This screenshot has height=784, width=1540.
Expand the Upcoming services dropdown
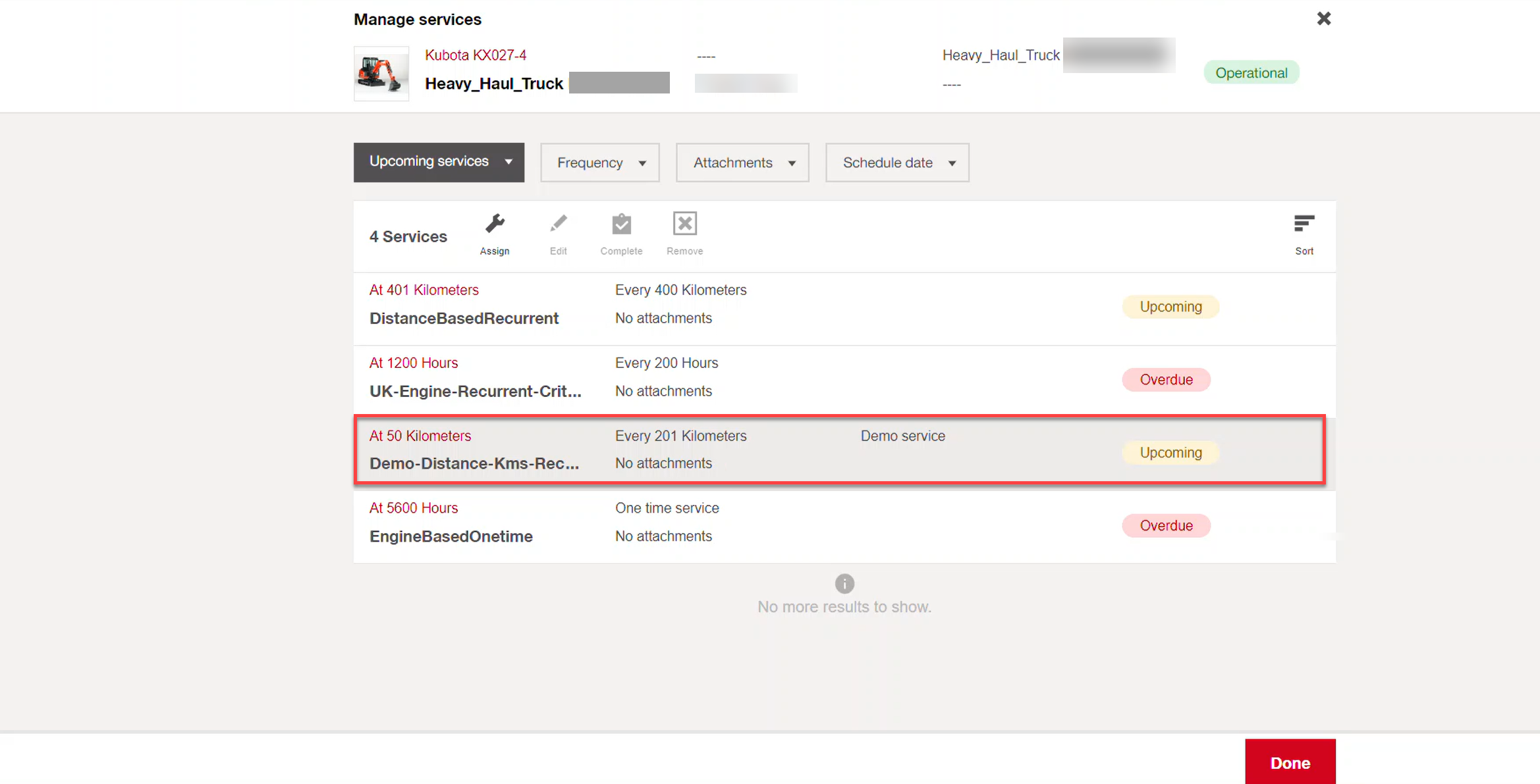tap(439, 162)
